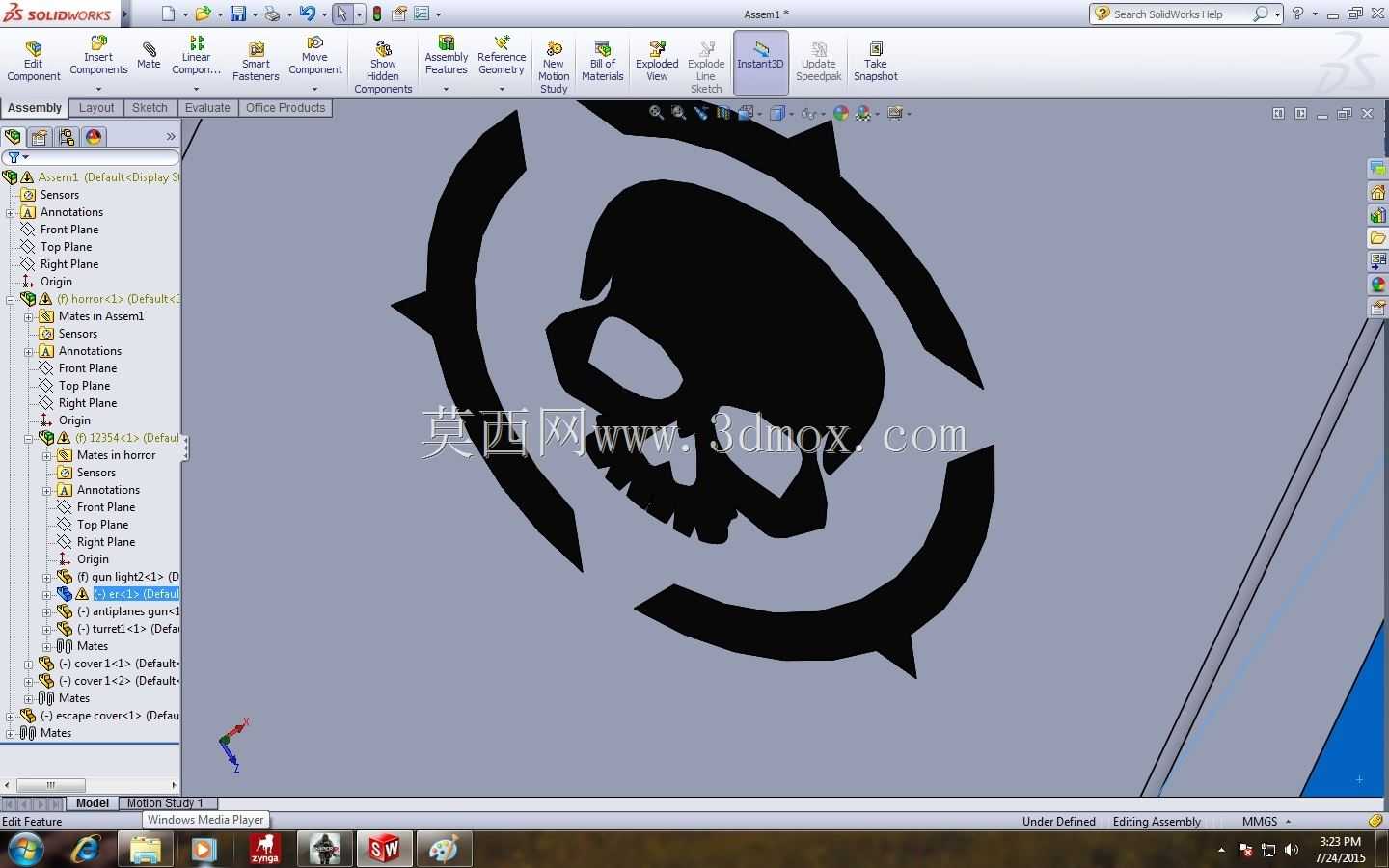Image resolution: width=1389 pixels, height=868 pixels.
Task: Open the Assembly tab
Action: click(35, 108)
